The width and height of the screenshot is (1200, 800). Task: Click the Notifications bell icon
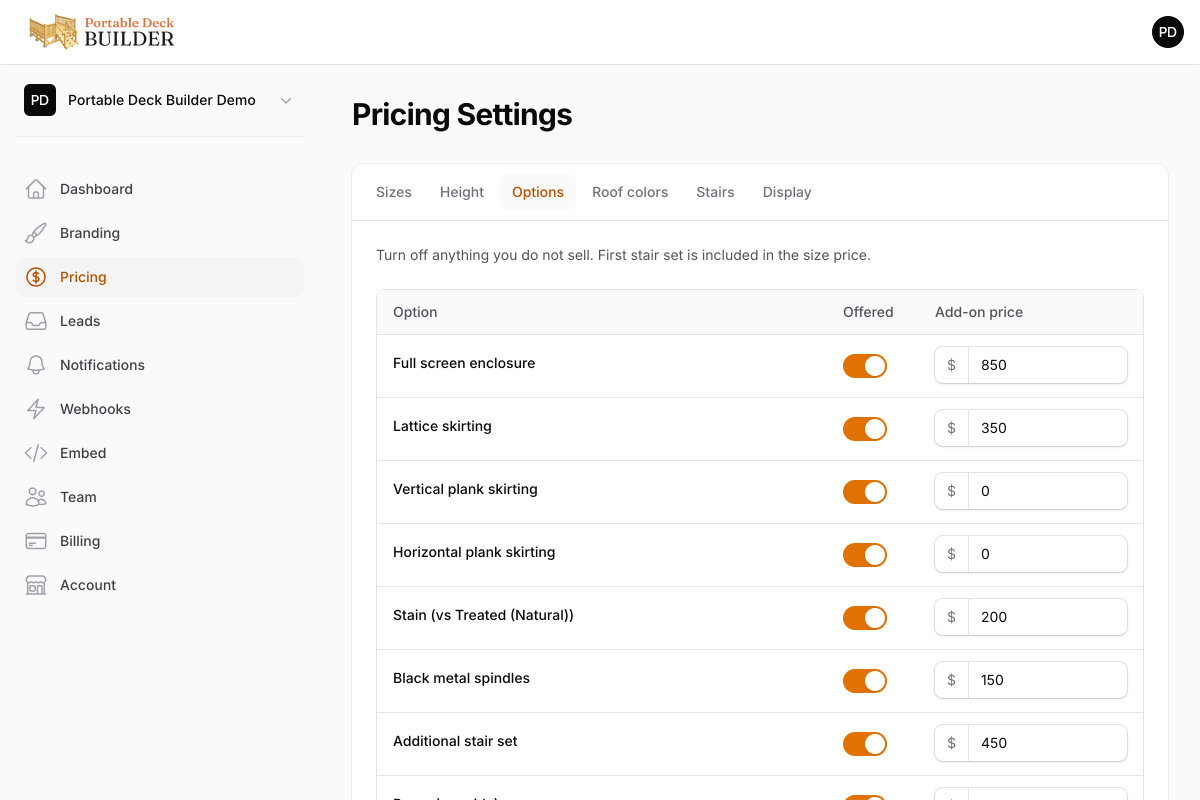(x=36, y=365)
